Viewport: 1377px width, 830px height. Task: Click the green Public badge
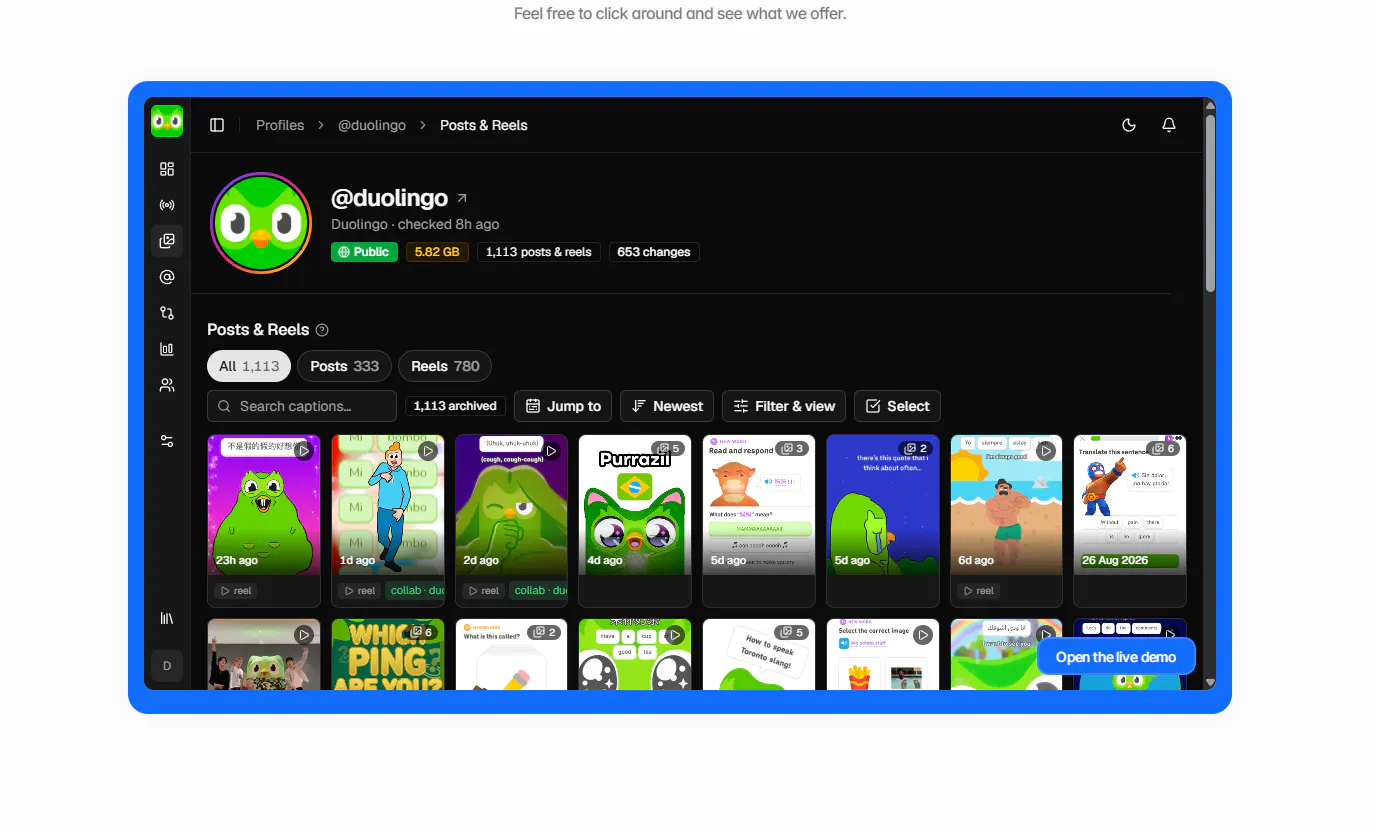tap(364, 252)
